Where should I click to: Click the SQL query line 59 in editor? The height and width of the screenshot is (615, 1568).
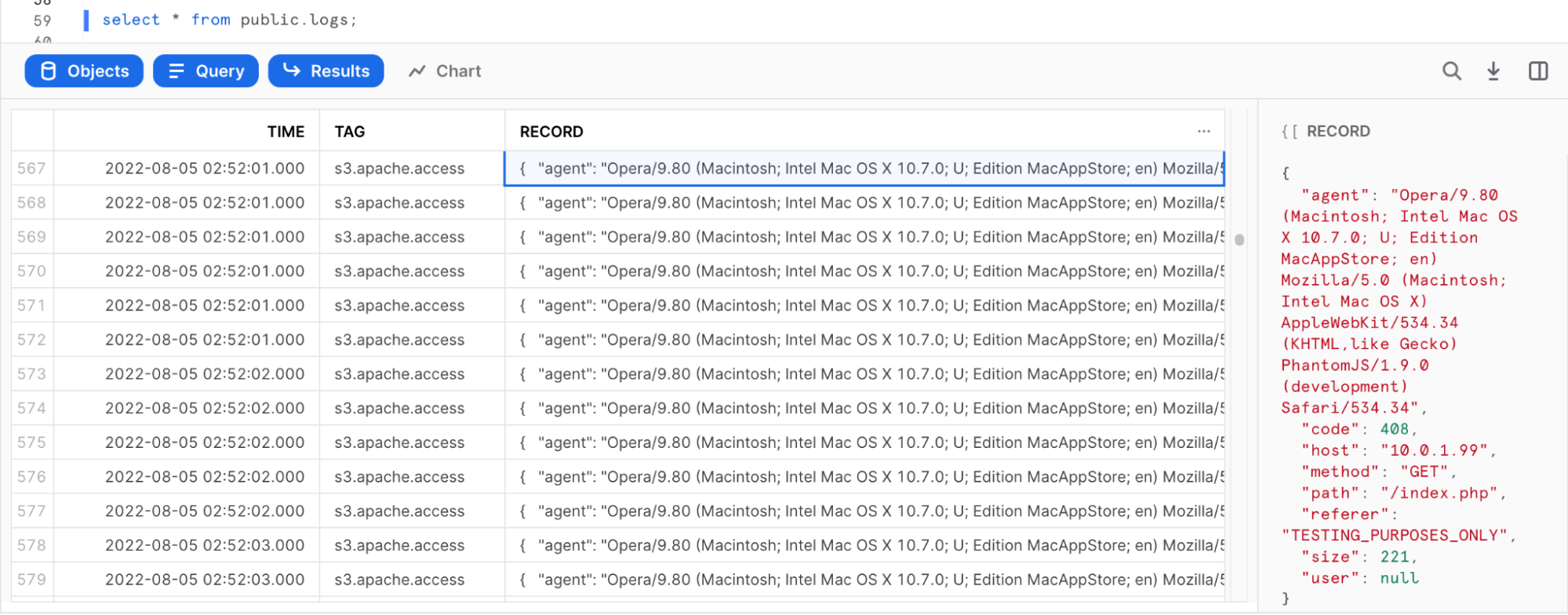(229, 20)
